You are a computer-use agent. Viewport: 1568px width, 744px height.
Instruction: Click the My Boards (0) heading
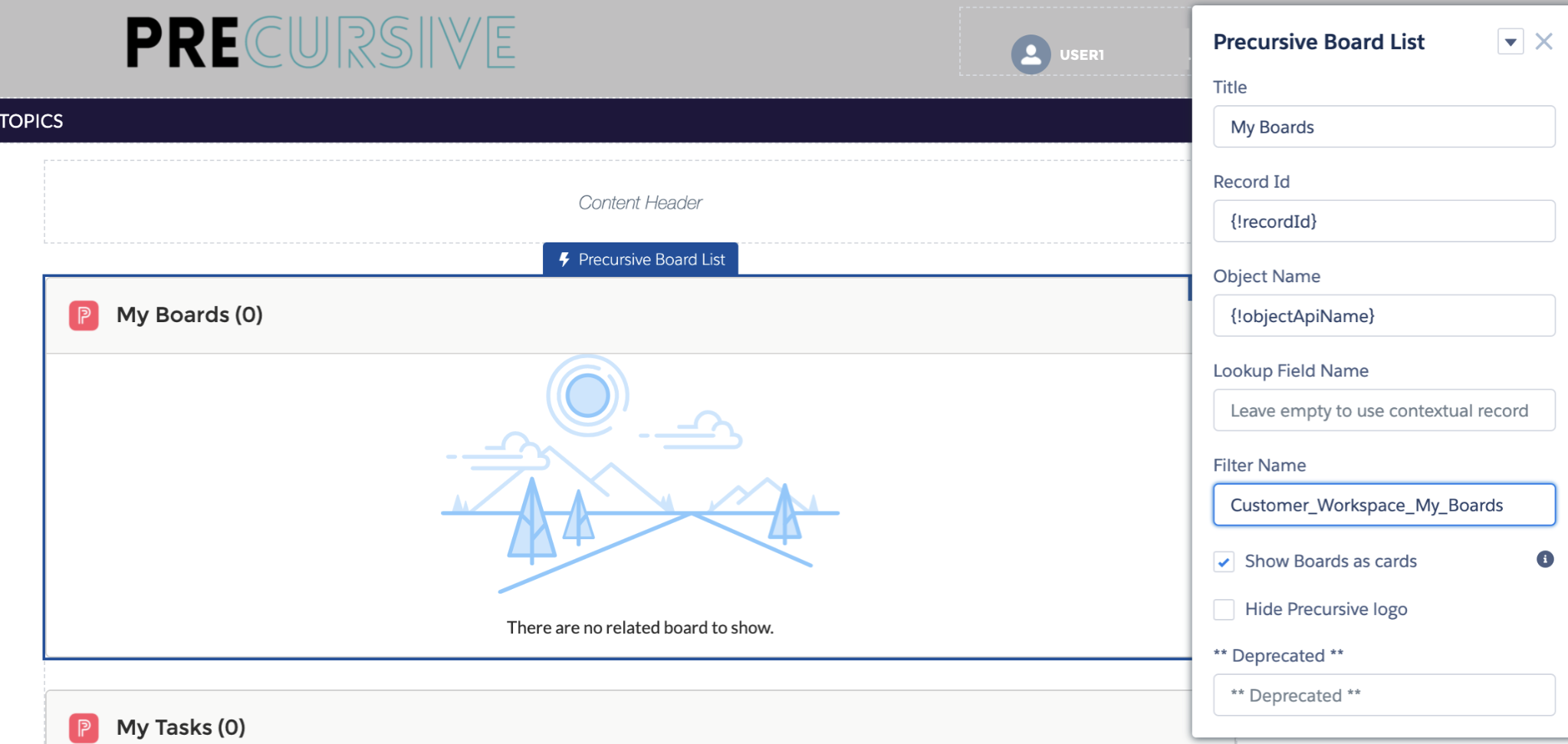click(x=189, y=314)
